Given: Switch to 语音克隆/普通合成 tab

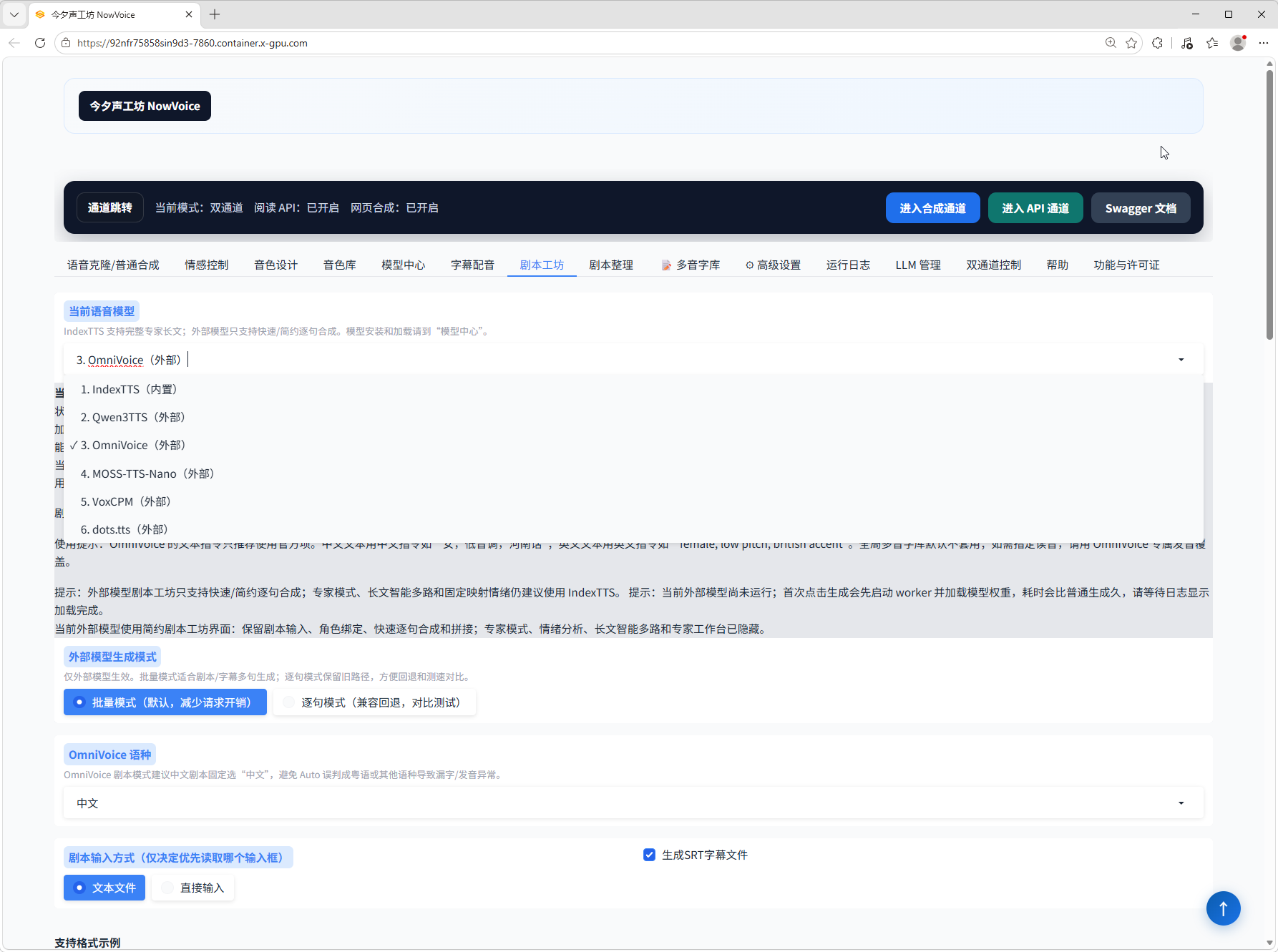Looking at the screenshot, I should click(113, 265).
